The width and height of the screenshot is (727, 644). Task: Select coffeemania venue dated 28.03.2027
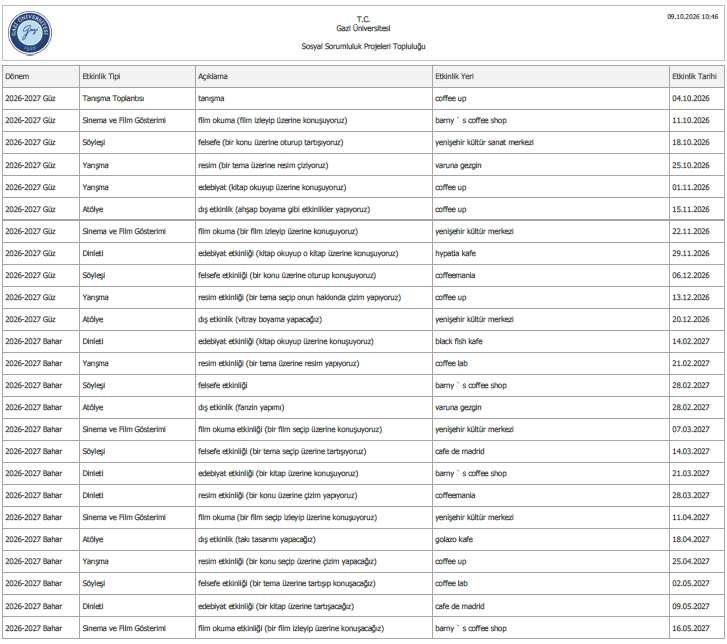tap(551, 496)
